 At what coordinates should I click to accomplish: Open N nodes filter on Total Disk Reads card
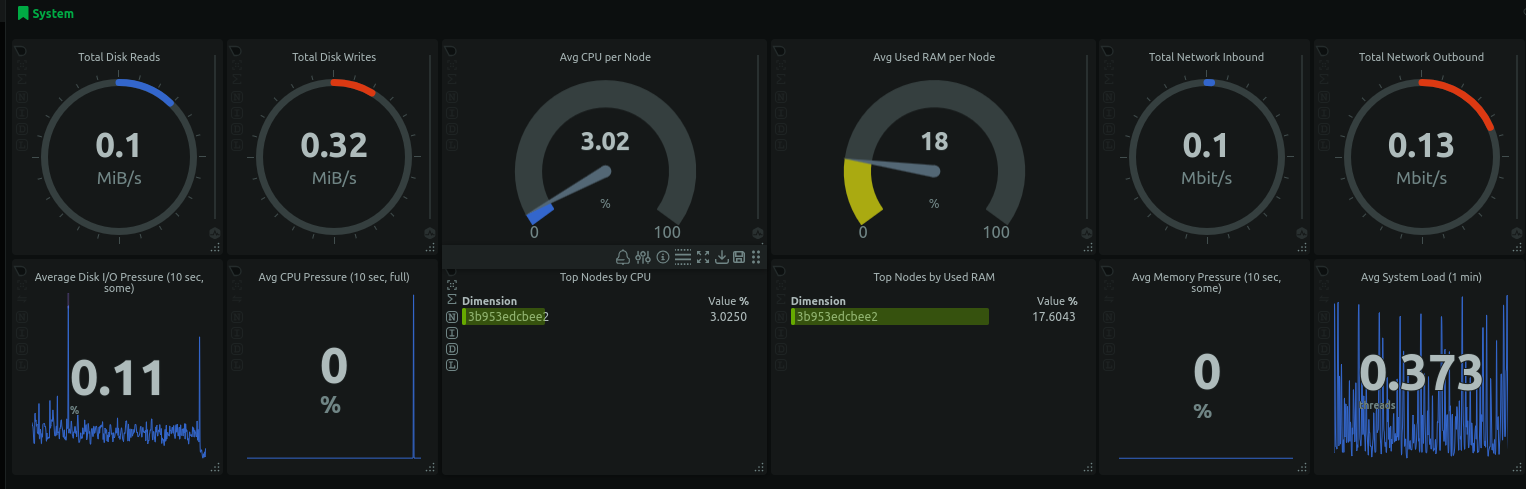click(21, 97)
